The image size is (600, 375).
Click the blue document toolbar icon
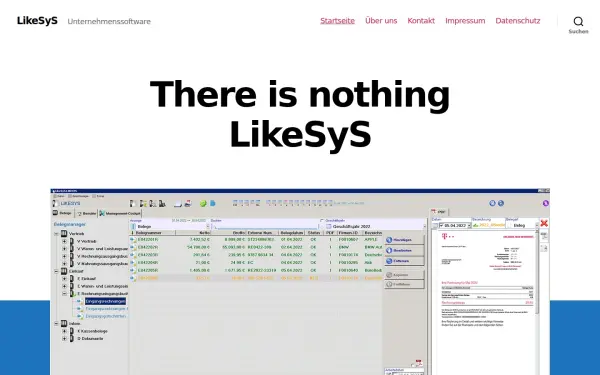tap(213, 204)
